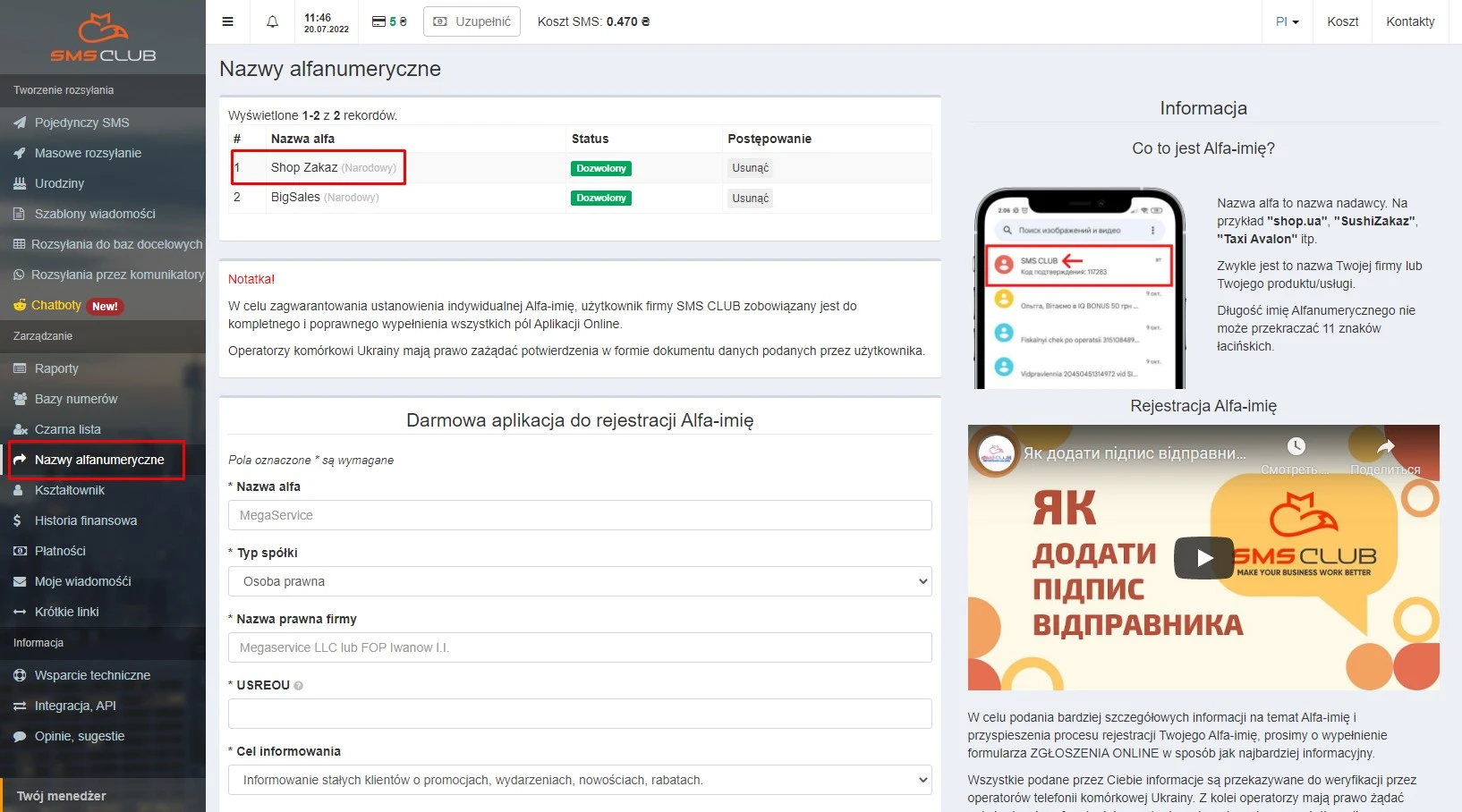
Task: Open notifications bell icon
Action: tap(273, 21)
